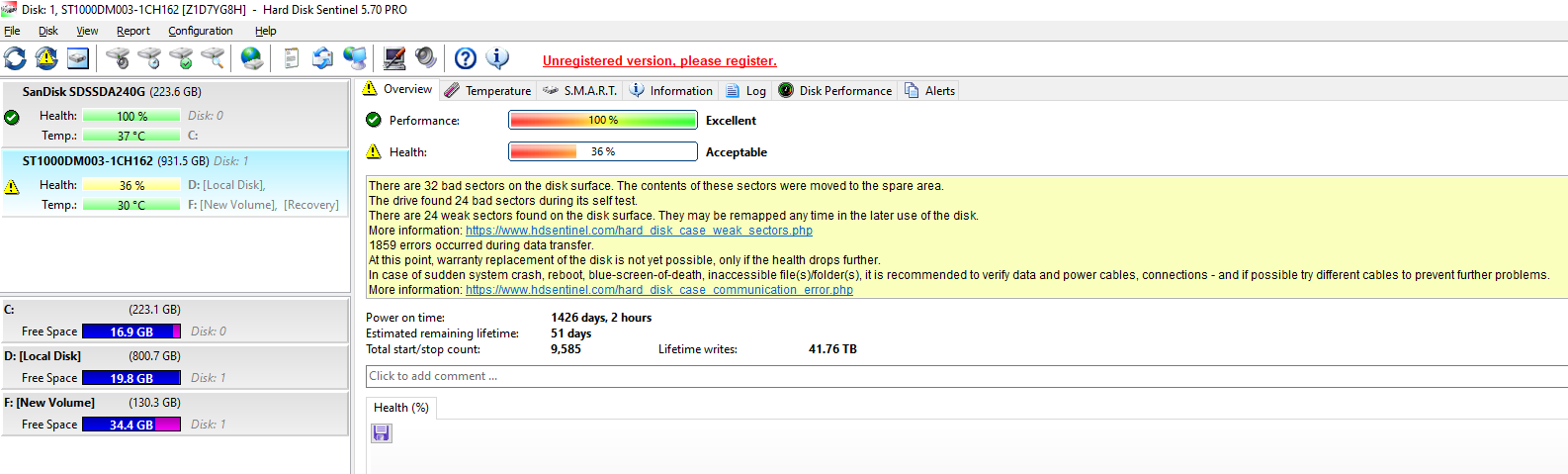Viewport: 1568px width, 474px height.
Task: Click the monitor with pen configuration icon
Action: (x=394, y=58)
